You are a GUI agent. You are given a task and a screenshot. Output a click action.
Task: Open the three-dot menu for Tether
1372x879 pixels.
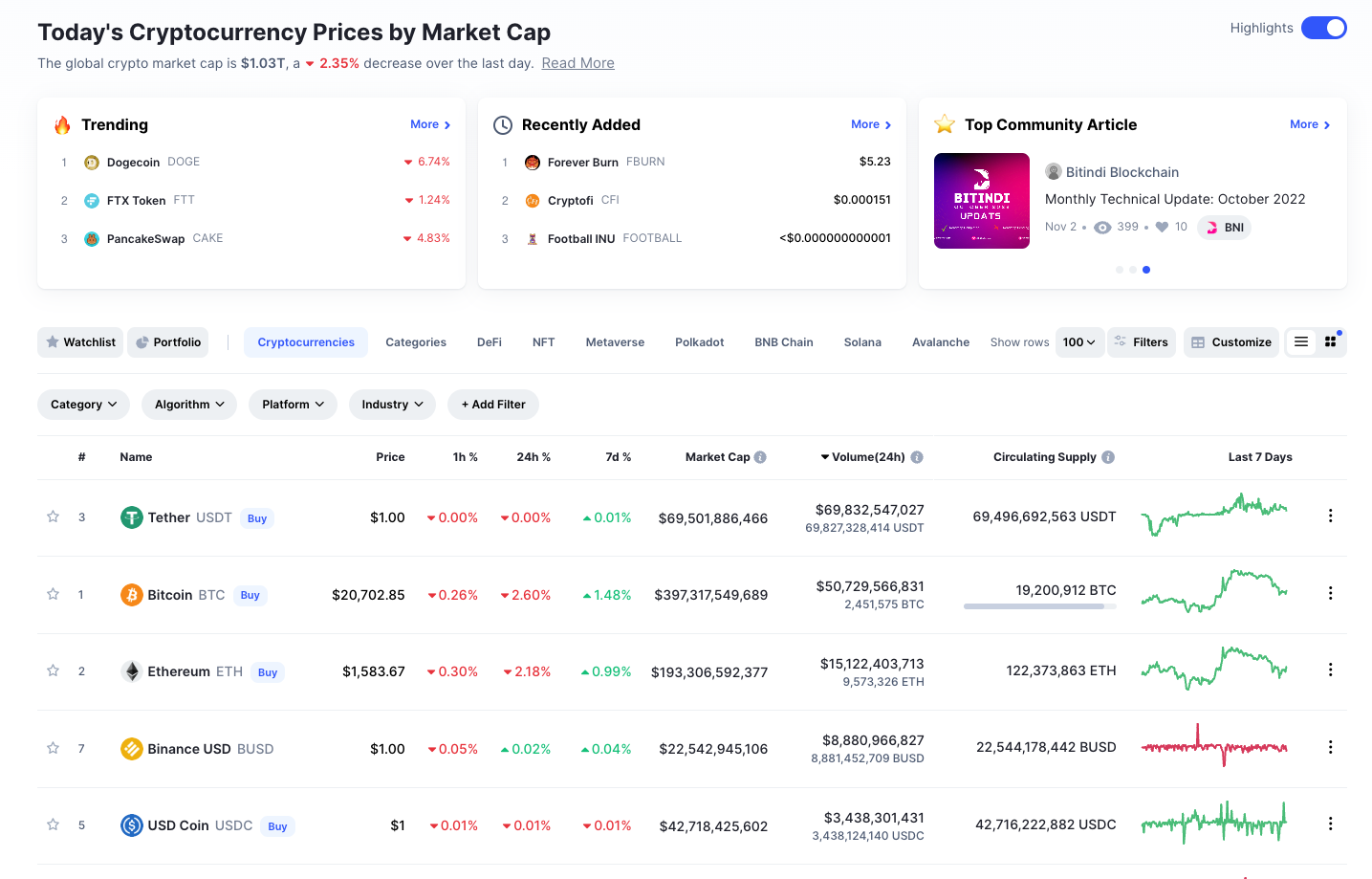1330,516
